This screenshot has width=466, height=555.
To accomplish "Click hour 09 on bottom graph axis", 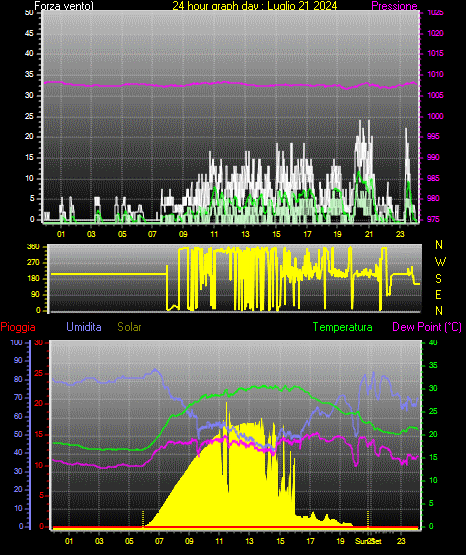I will 189,541.
